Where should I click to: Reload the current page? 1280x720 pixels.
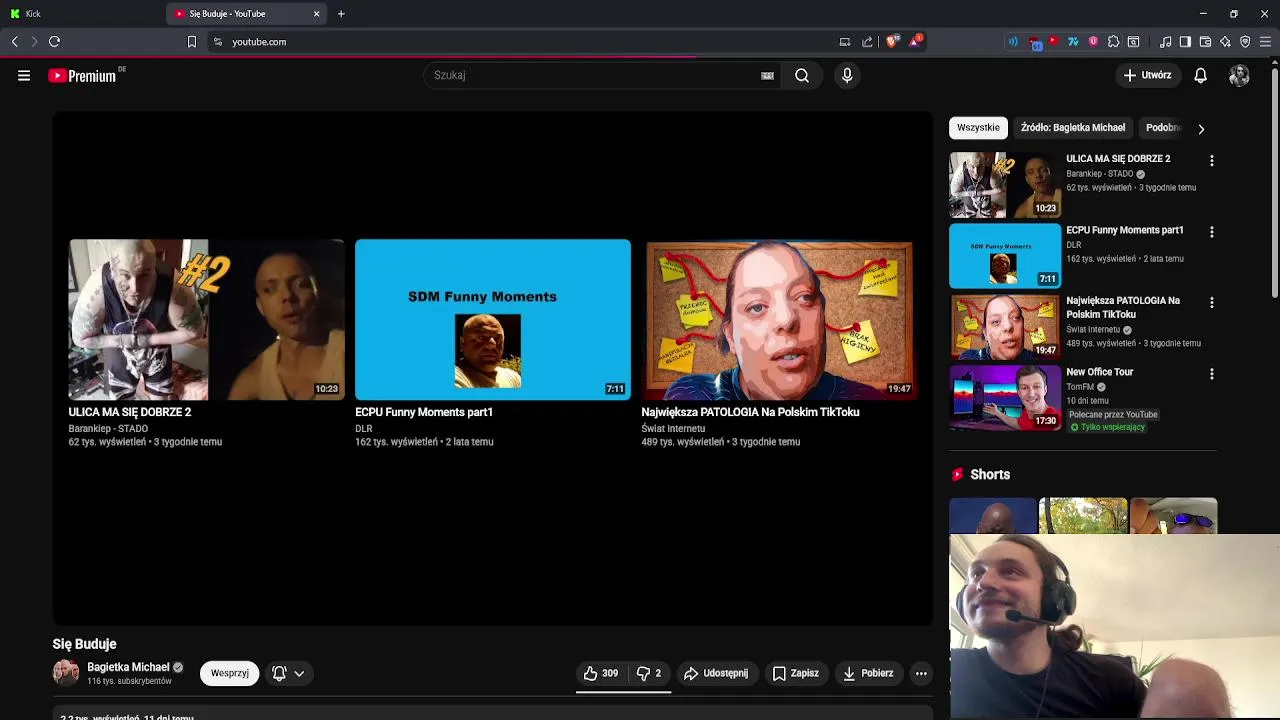[x=55, y=42]
